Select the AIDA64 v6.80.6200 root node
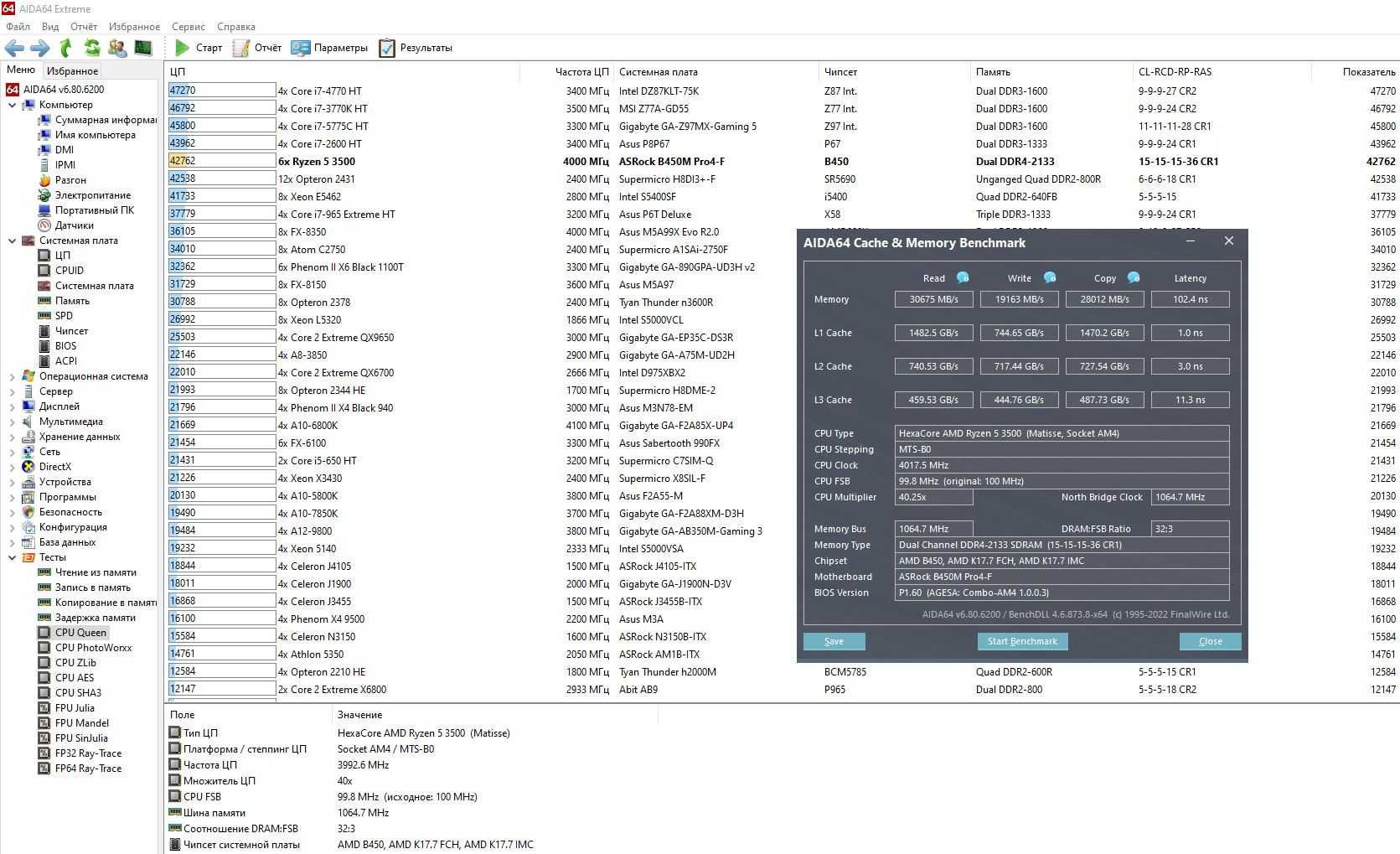Image resolution: width=1400 pixels, height=854 pixels. click(55, 90)
